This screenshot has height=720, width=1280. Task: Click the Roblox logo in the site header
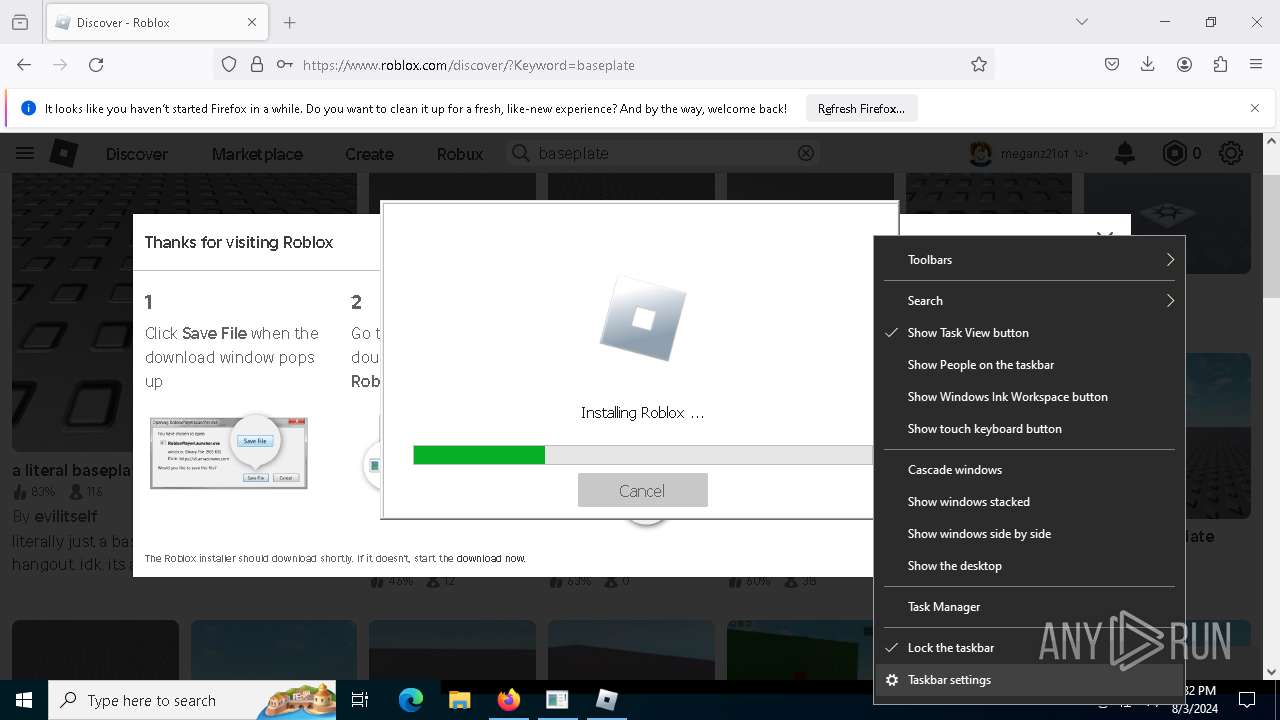click(64, 153)
